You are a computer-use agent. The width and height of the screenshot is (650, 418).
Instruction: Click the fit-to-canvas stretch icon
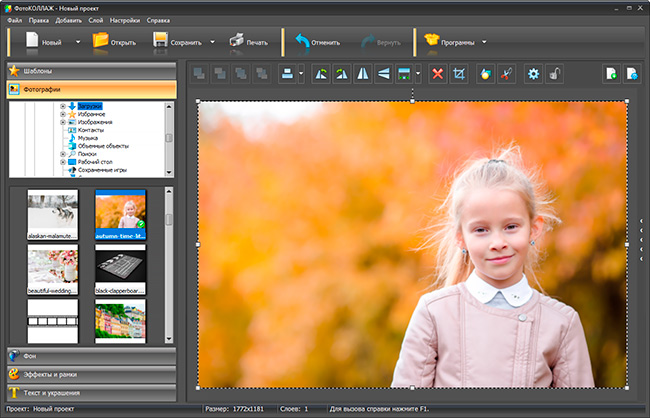coord(404,74)
